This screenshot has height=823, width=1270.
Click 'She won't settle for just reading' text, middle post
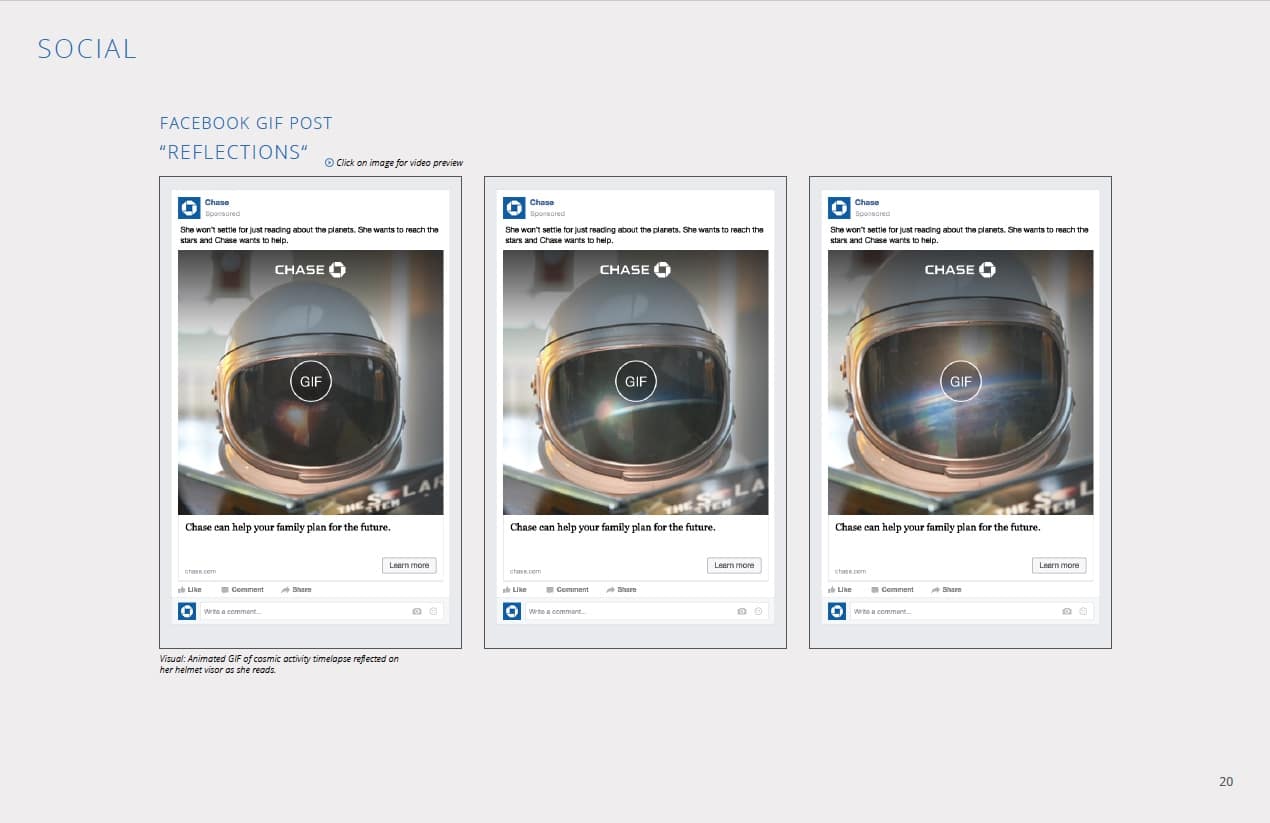coord(634,235)
